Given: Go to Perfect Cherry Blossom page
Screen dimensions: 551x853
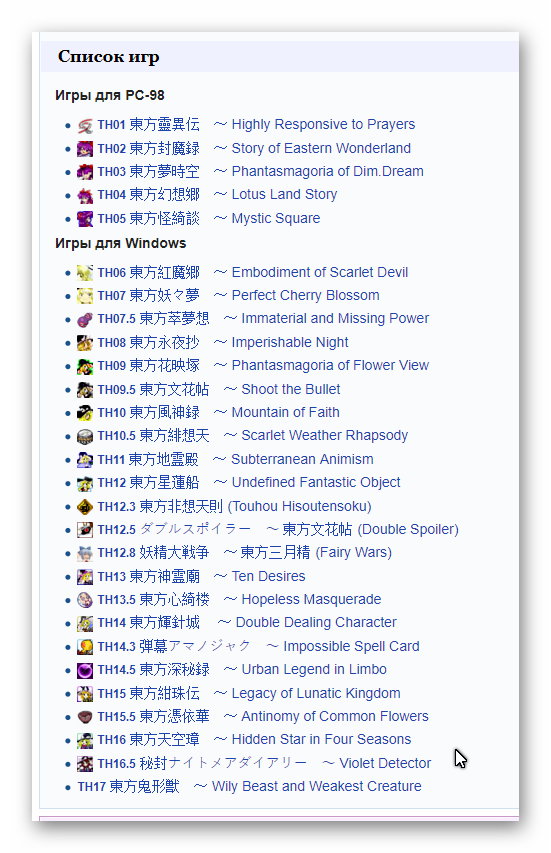Looking at the screenshot, I should [x=306, y=295].
